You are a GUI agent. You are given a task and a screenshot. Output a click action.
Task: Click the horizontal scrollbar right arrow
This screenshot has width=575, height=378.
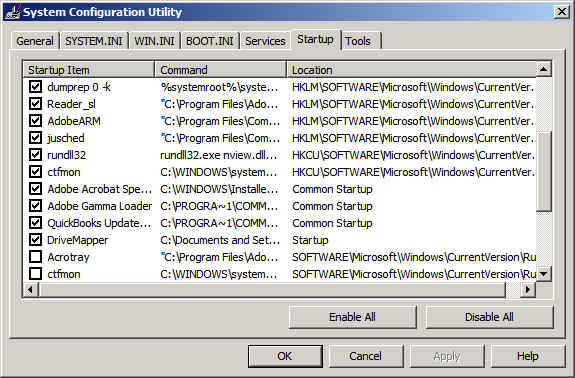pos(528,290)
